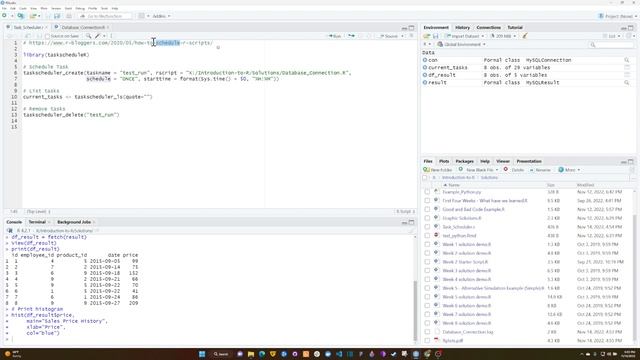Check the box for Good and Bad Code Example.R

427,209
